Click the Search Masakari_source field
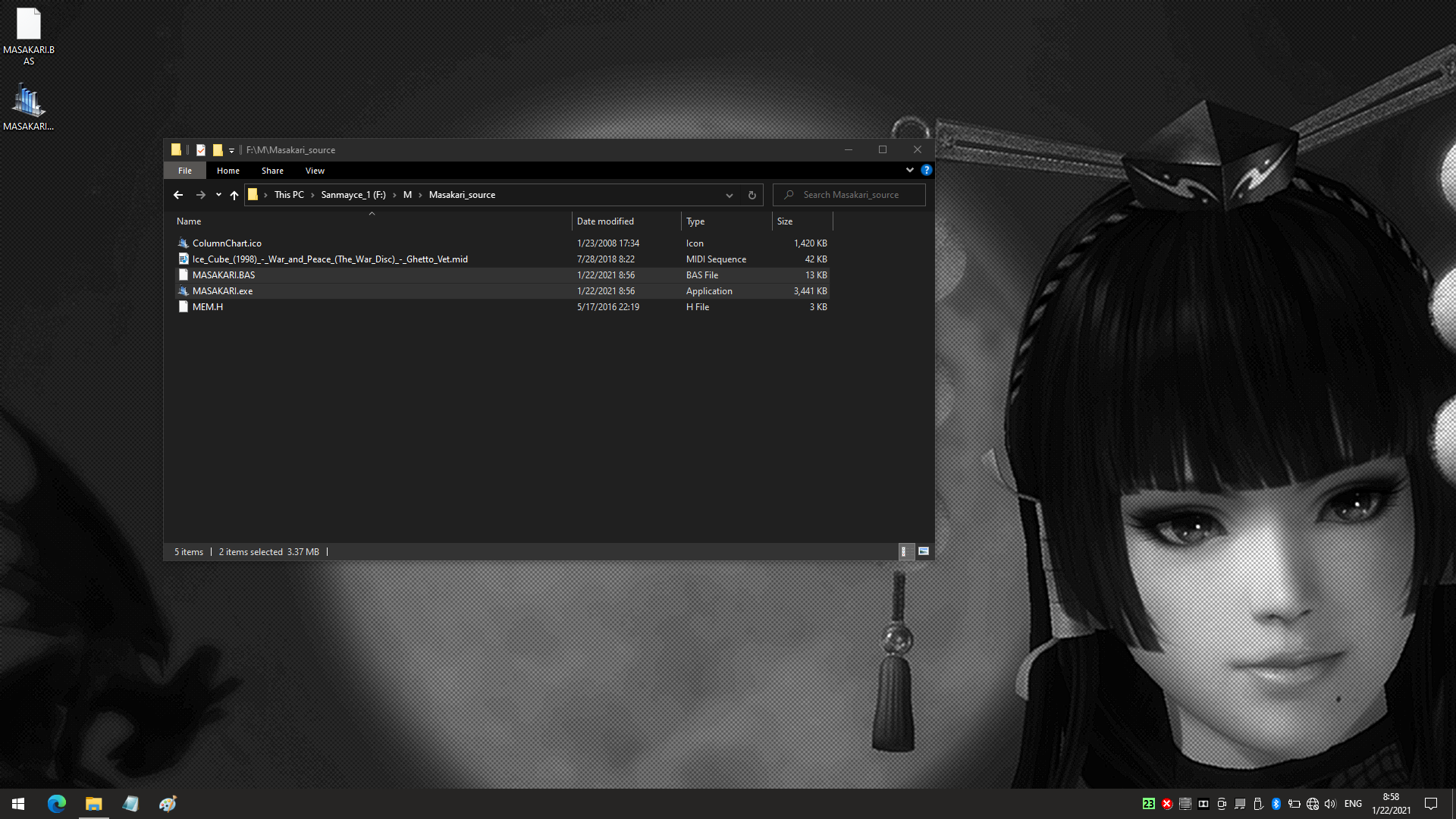1456x819 pixels. [849, 195]
